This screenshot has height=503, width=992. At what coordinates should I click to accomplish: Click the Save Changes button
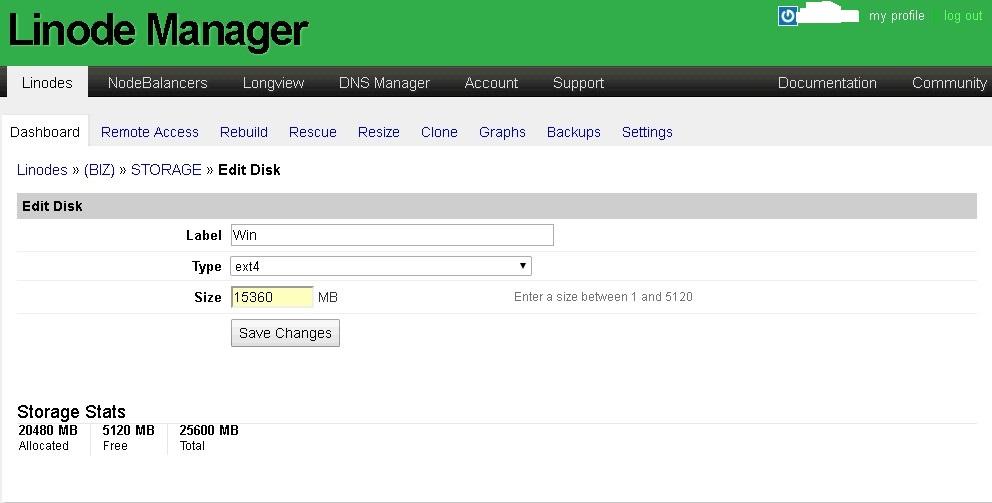pos(285,333)
